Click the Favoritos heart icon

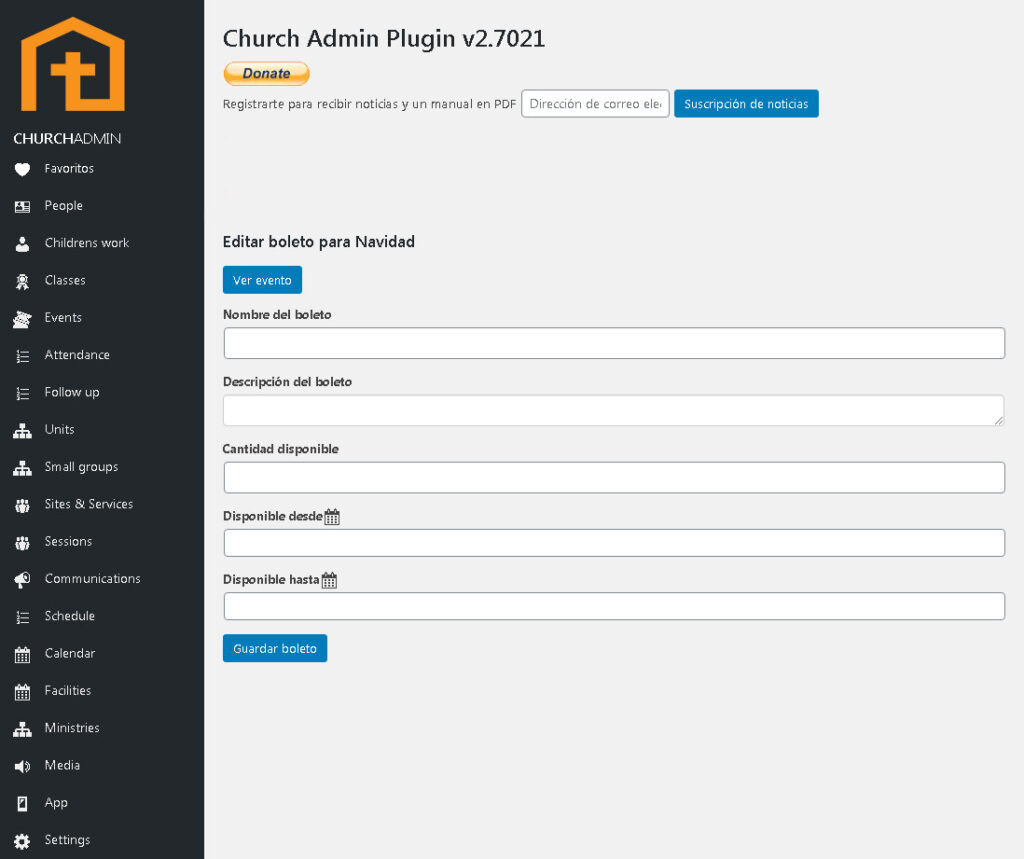pyautogui.click(x=22, y=169)
